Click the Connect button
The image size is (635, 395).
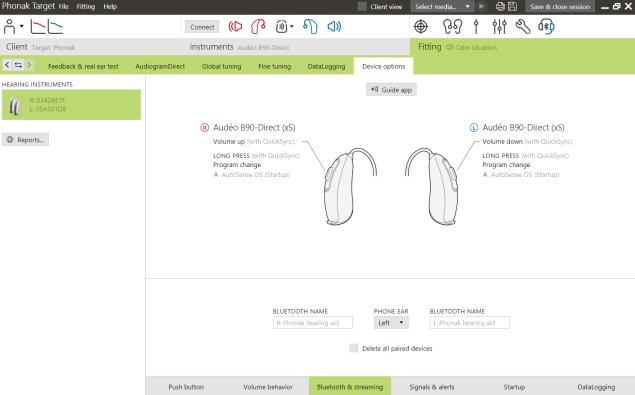202,27
